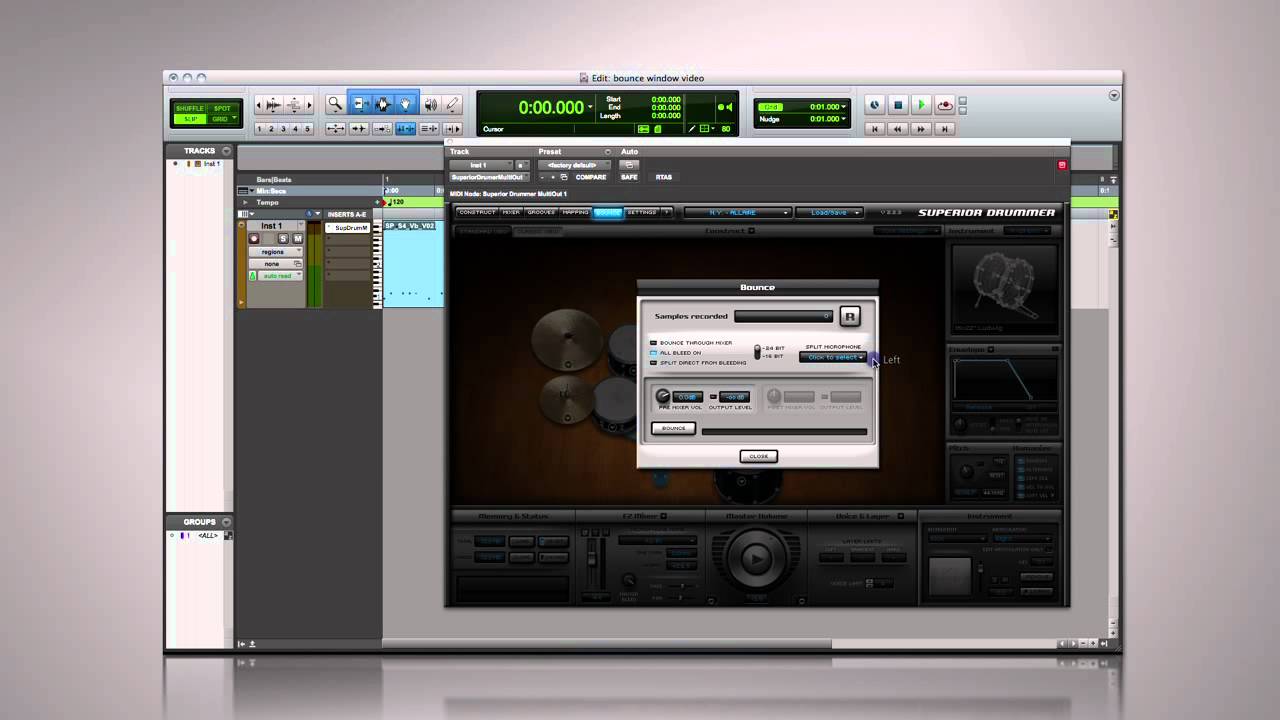Screen dimensions: 1280x720
Task: Select the Zoomer magnifier tool
Action: point(335,104)
